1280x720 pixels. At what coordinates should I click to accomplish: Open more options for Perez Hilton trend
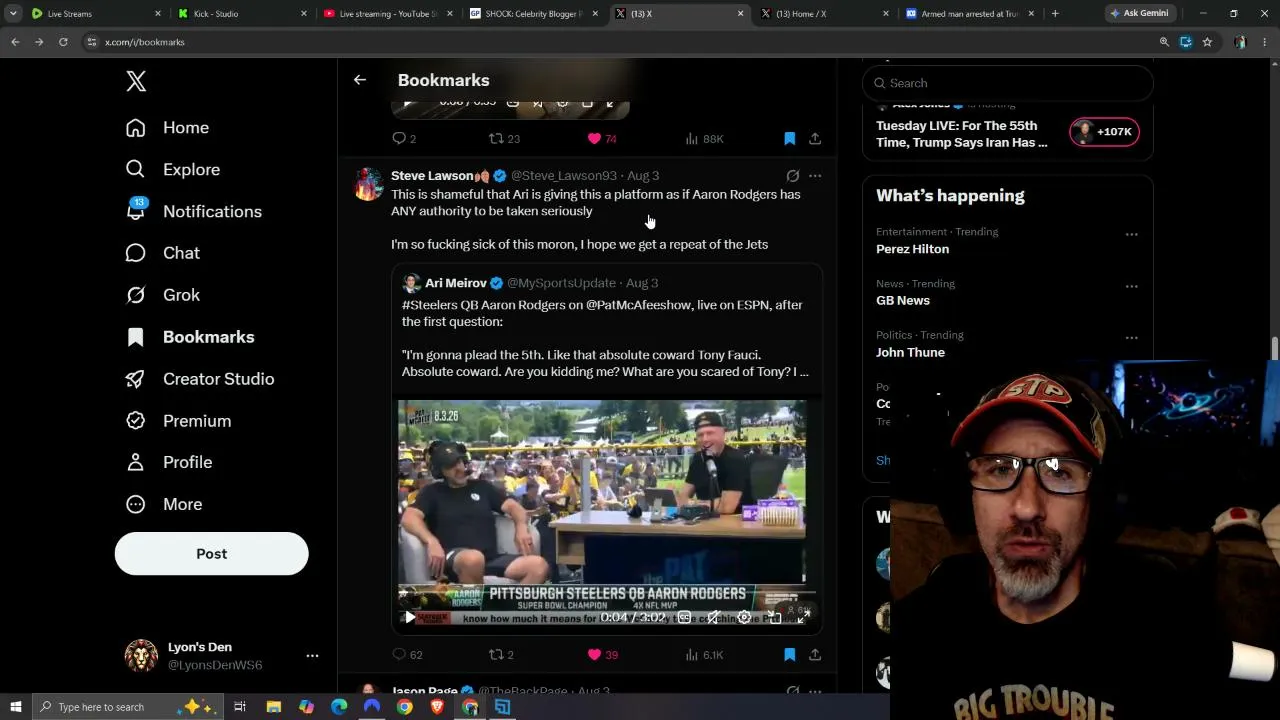point(1131,234)
